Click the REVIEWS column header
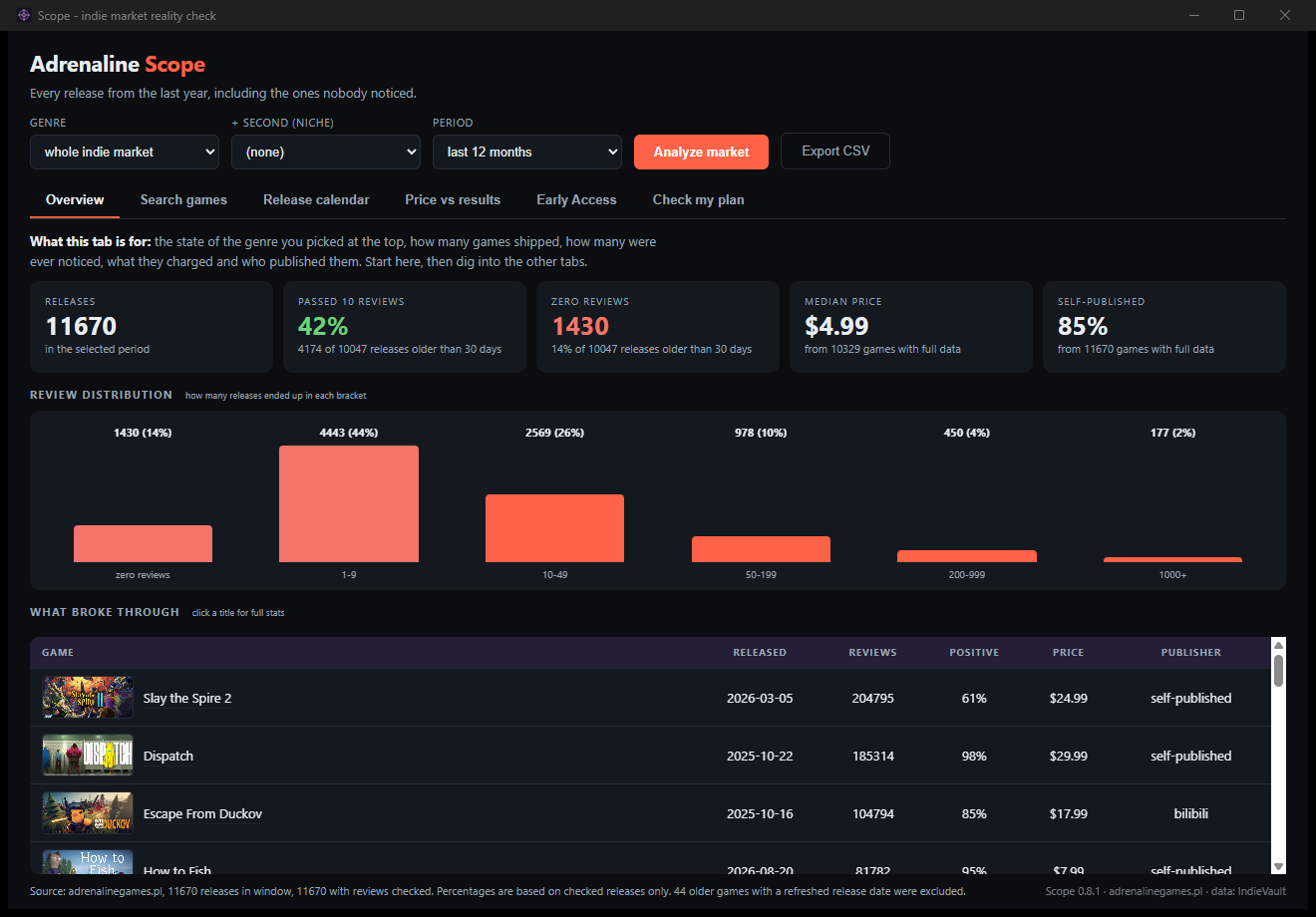Image resolution: width=1316 pixels, height=917 pixels. [x=872, y=652]
